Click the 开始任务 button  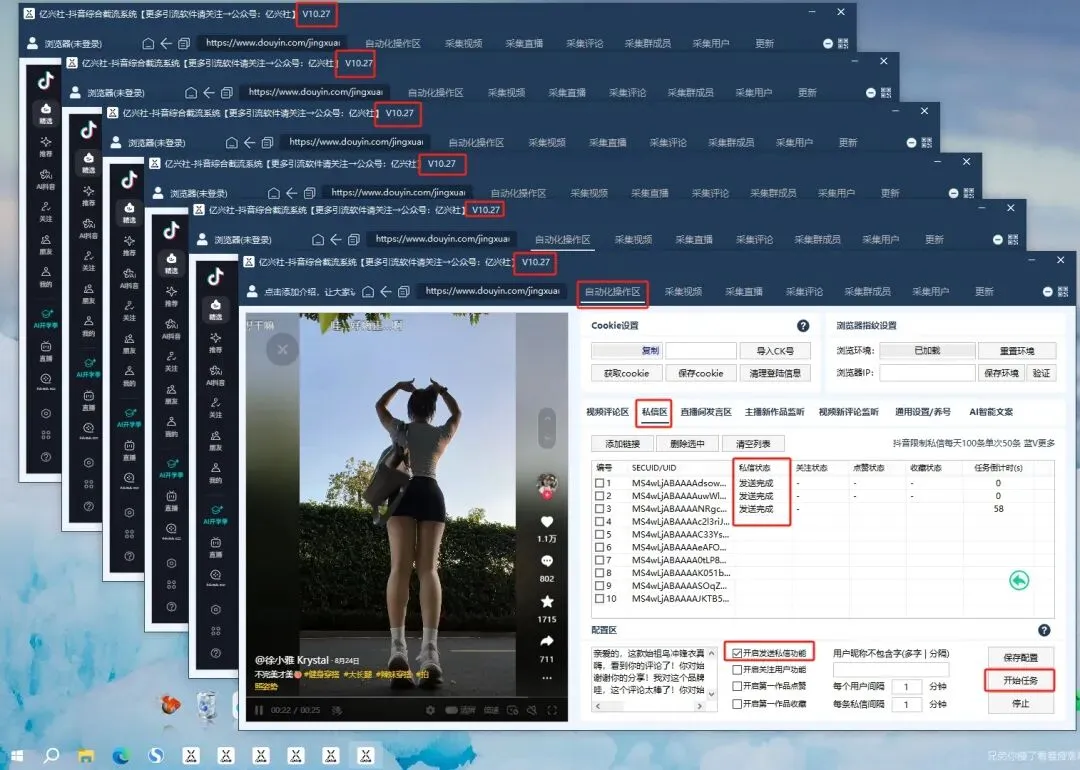click(1020, 680)
